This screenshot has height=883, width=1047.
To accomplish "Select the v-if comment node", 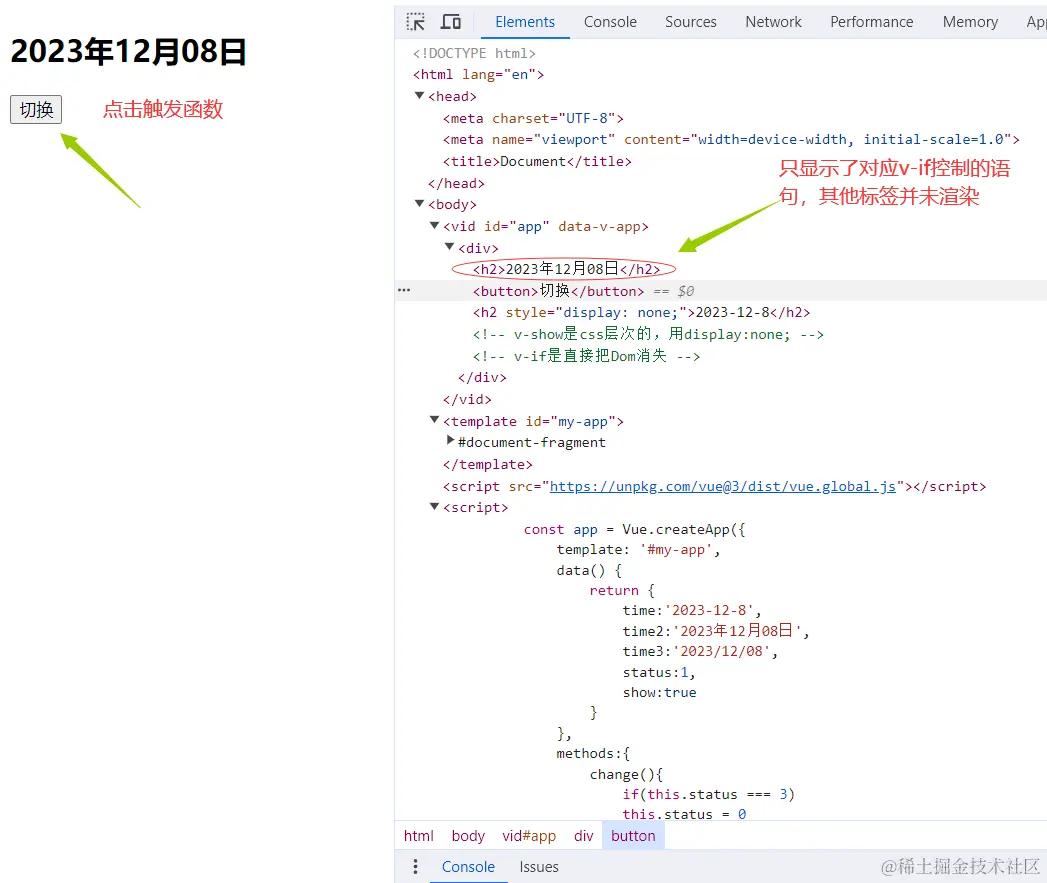I will pos(586,356).
